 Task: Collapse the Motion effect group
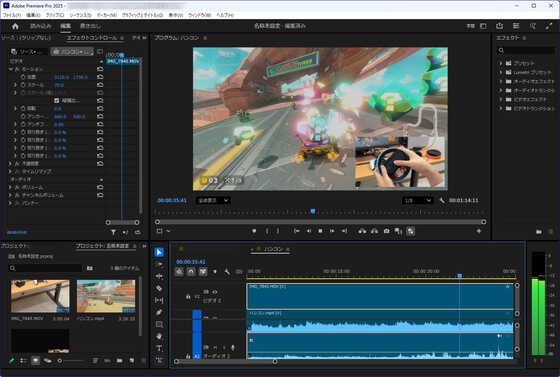click(11, 69)
